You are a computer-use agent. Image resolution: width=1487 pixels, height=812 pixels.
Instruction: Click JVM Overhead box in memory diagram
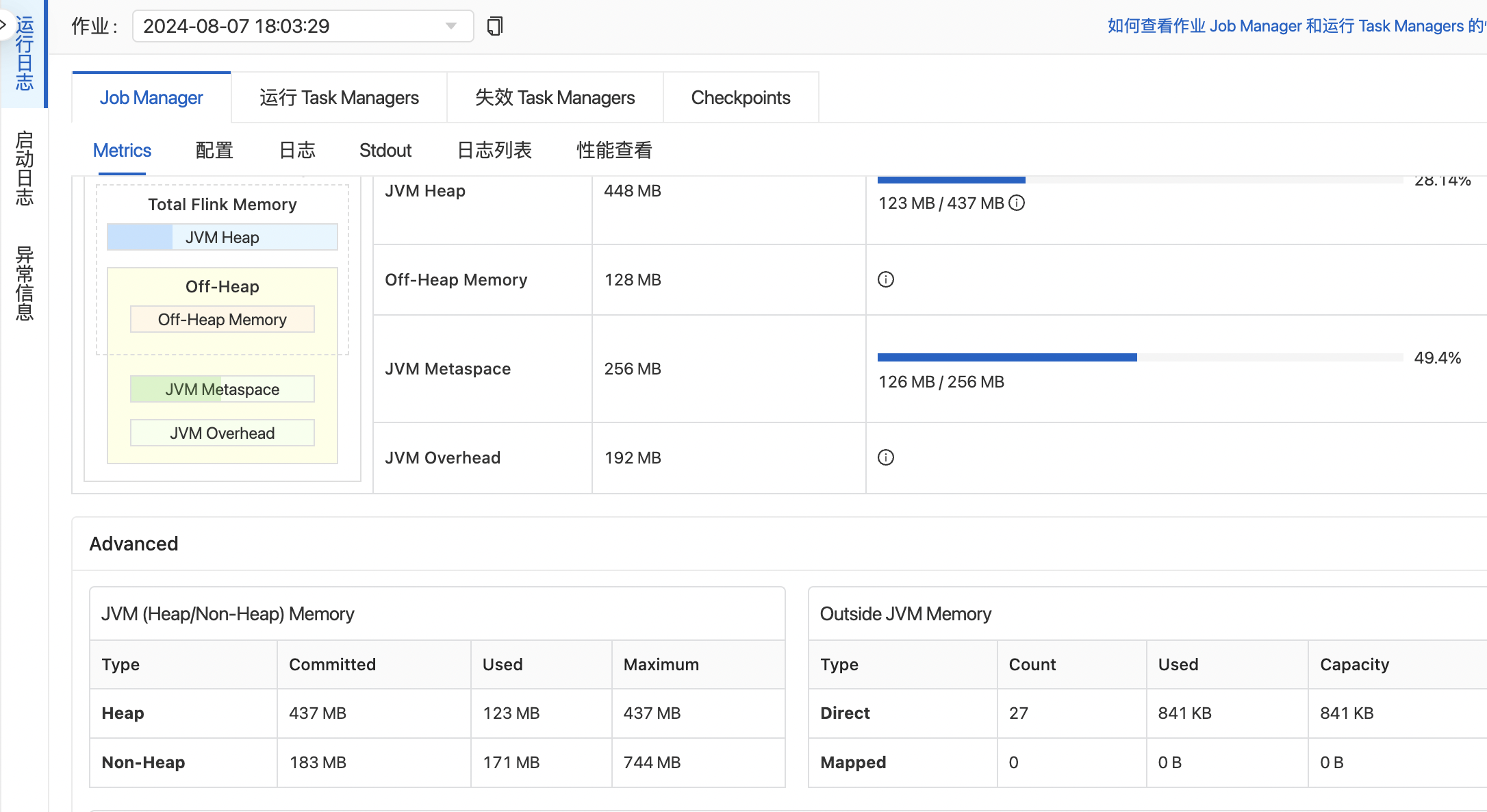pos(223,433)
